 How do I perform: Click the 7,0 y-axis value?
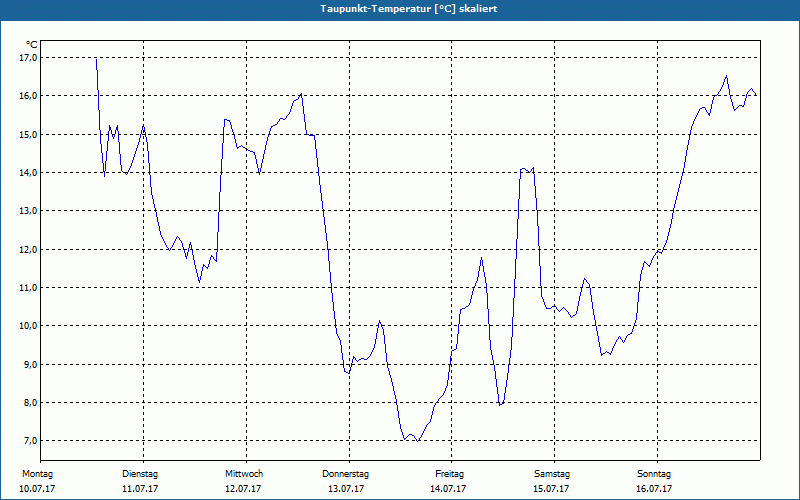30,441
